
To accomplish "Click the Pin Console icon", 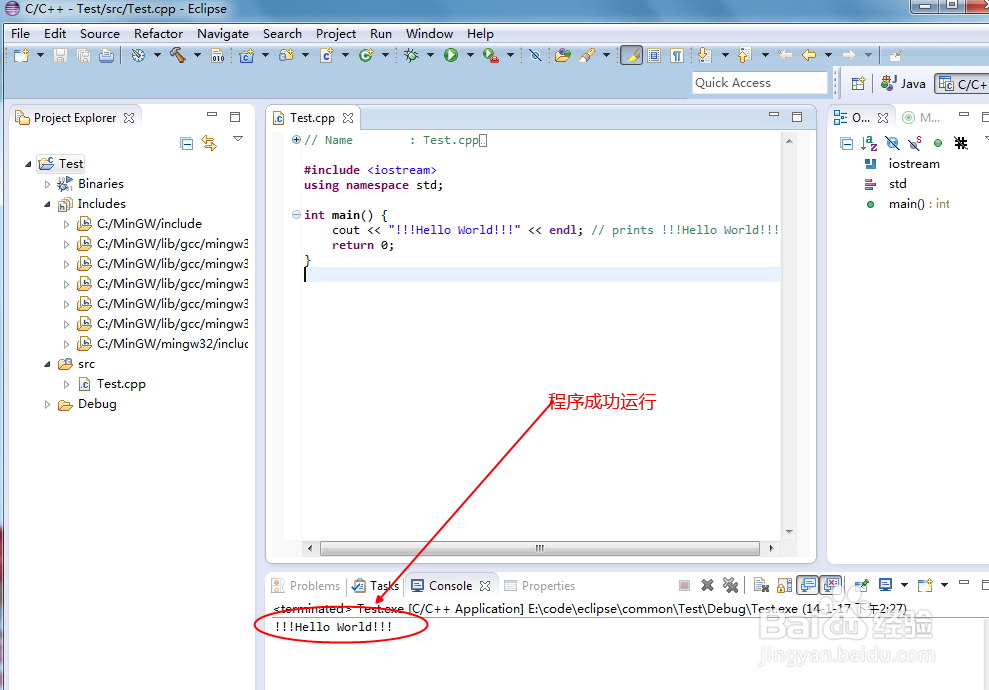I will (x=862, y=585).
